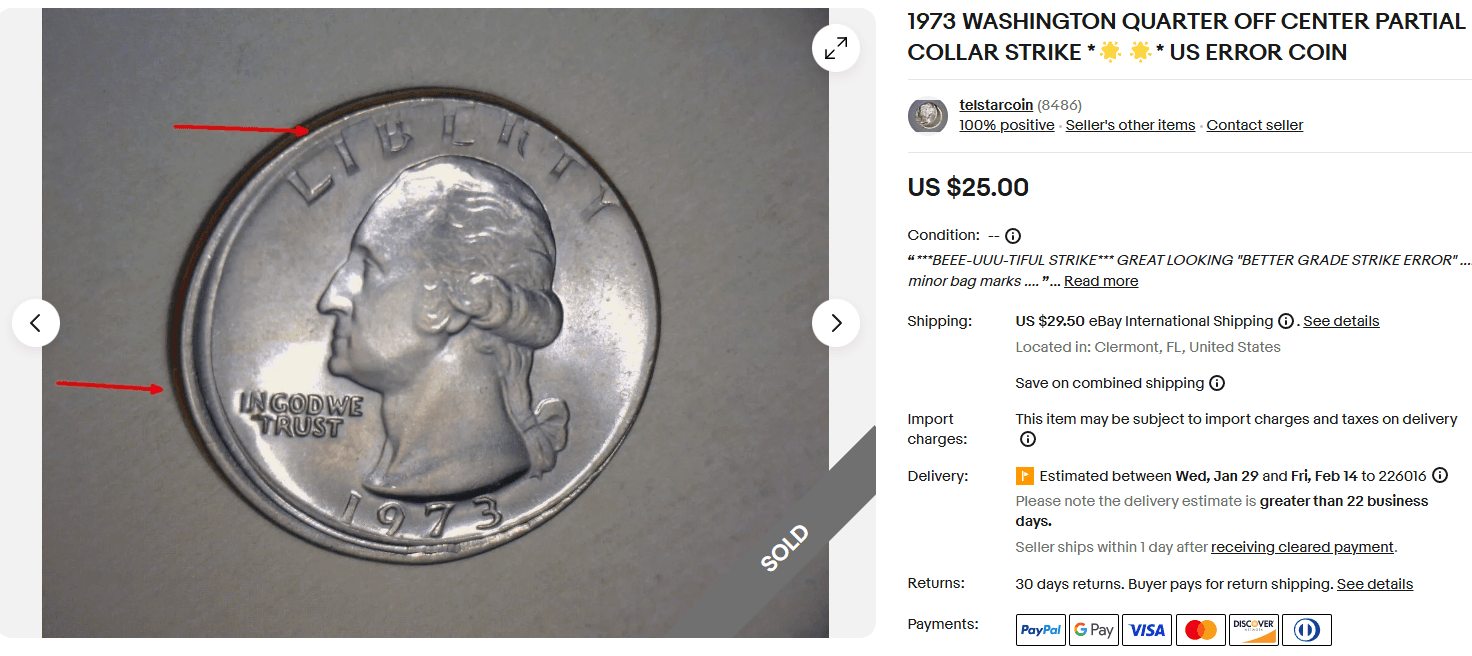Contact the seller

[x=1254, y=124]
